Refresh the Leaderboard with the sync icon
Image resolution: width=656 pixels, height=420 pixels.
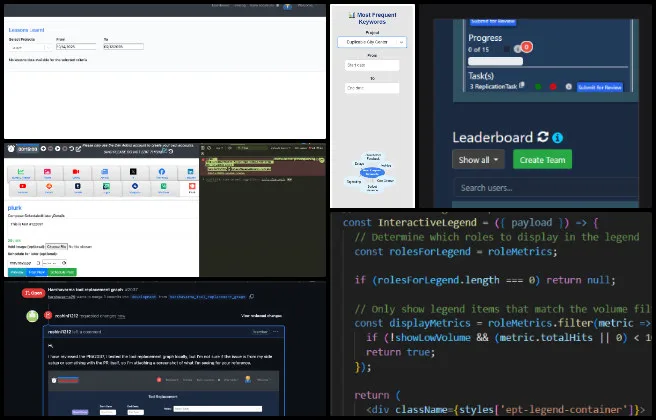click(543, 137)
